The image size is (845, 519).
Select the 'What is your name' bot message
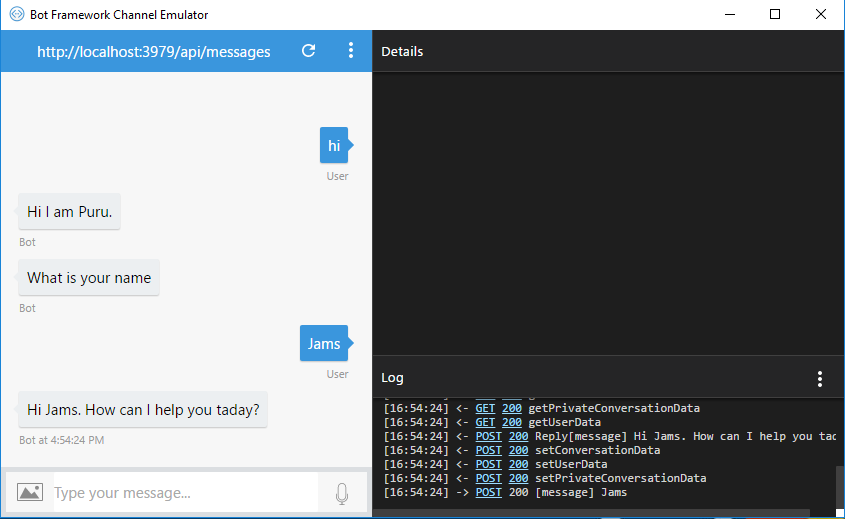tap(89, 278)
